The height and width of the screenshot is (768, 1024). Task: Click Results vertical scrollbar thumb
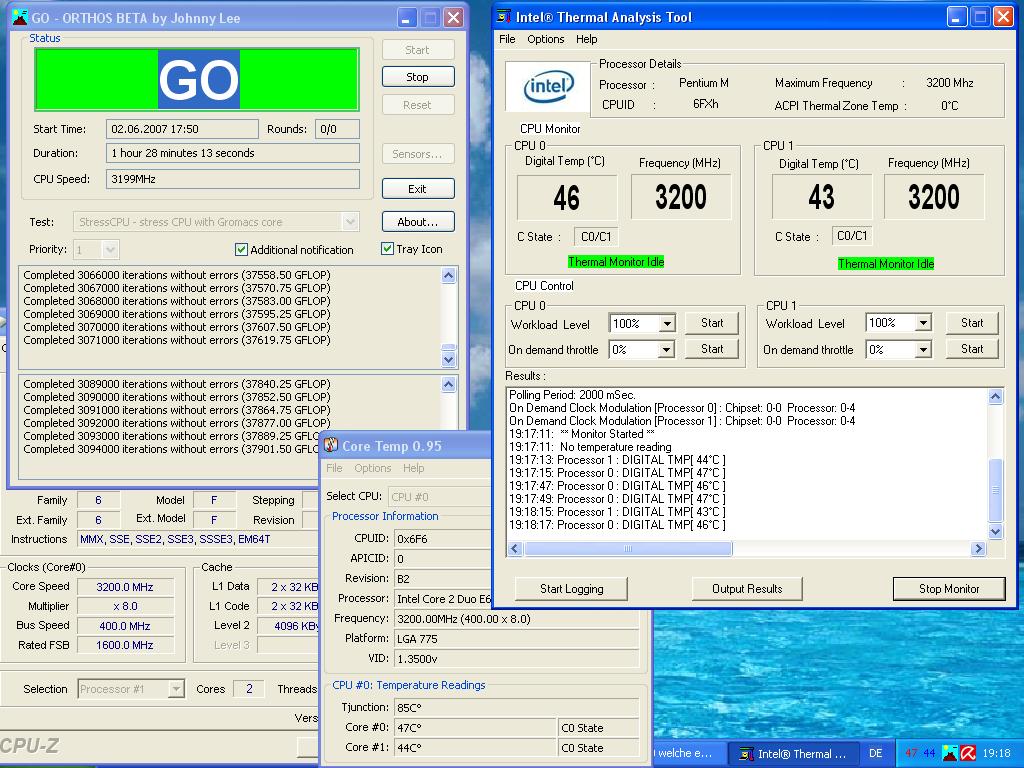point(995,490)
